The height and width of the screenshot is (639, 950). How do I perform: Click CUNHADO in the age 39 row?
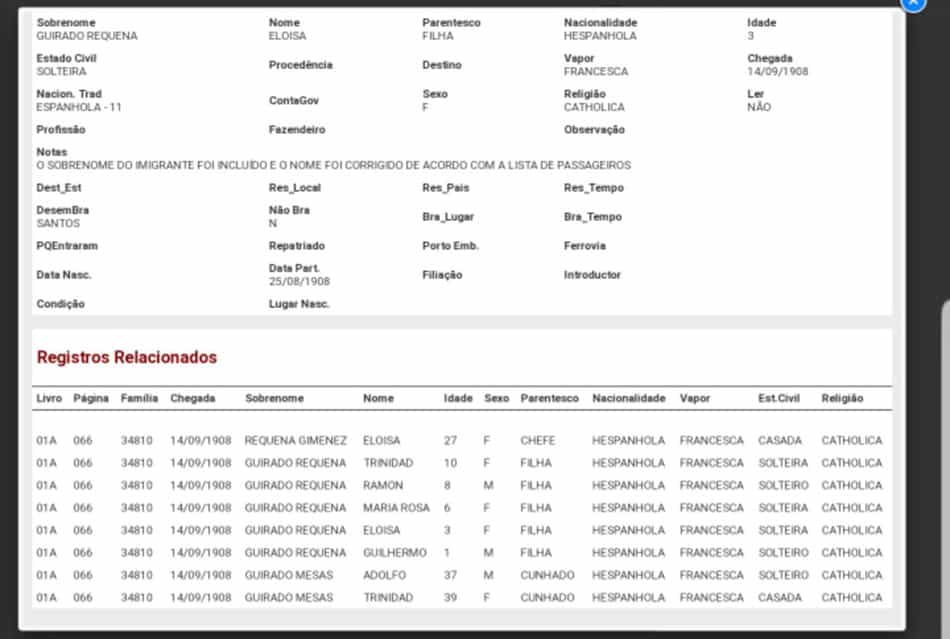pyautogui.click(x=547, y=597)
